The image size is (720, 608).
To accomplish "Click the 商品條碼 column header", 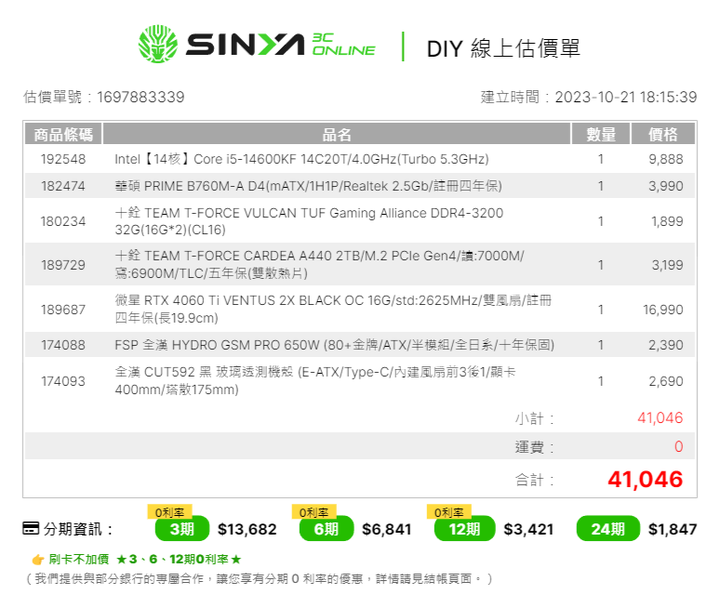I will tap(63, 134).
